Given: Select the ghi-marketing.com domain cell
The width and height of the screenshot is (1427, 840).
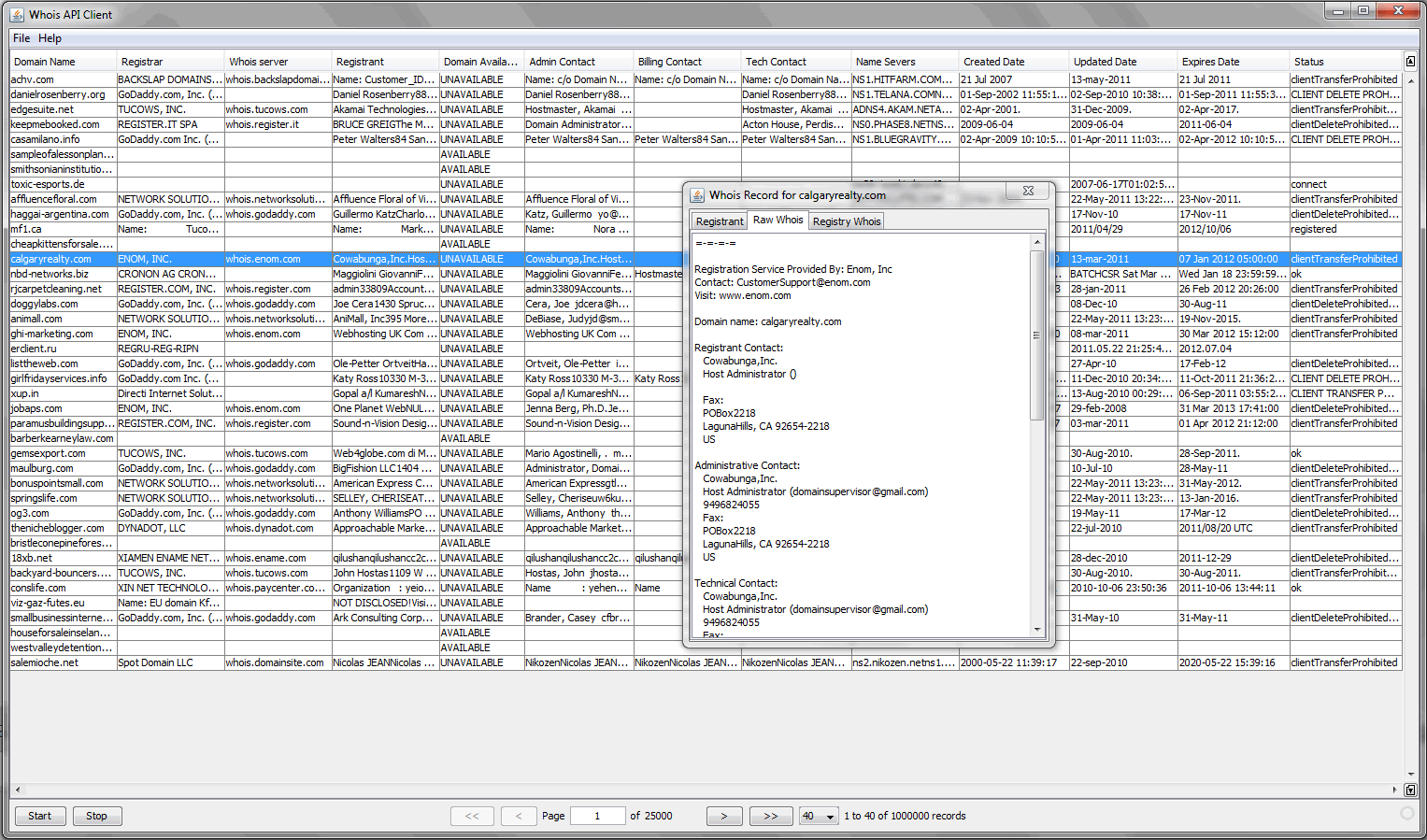Looking at the screenshot, I should [63, 334].
